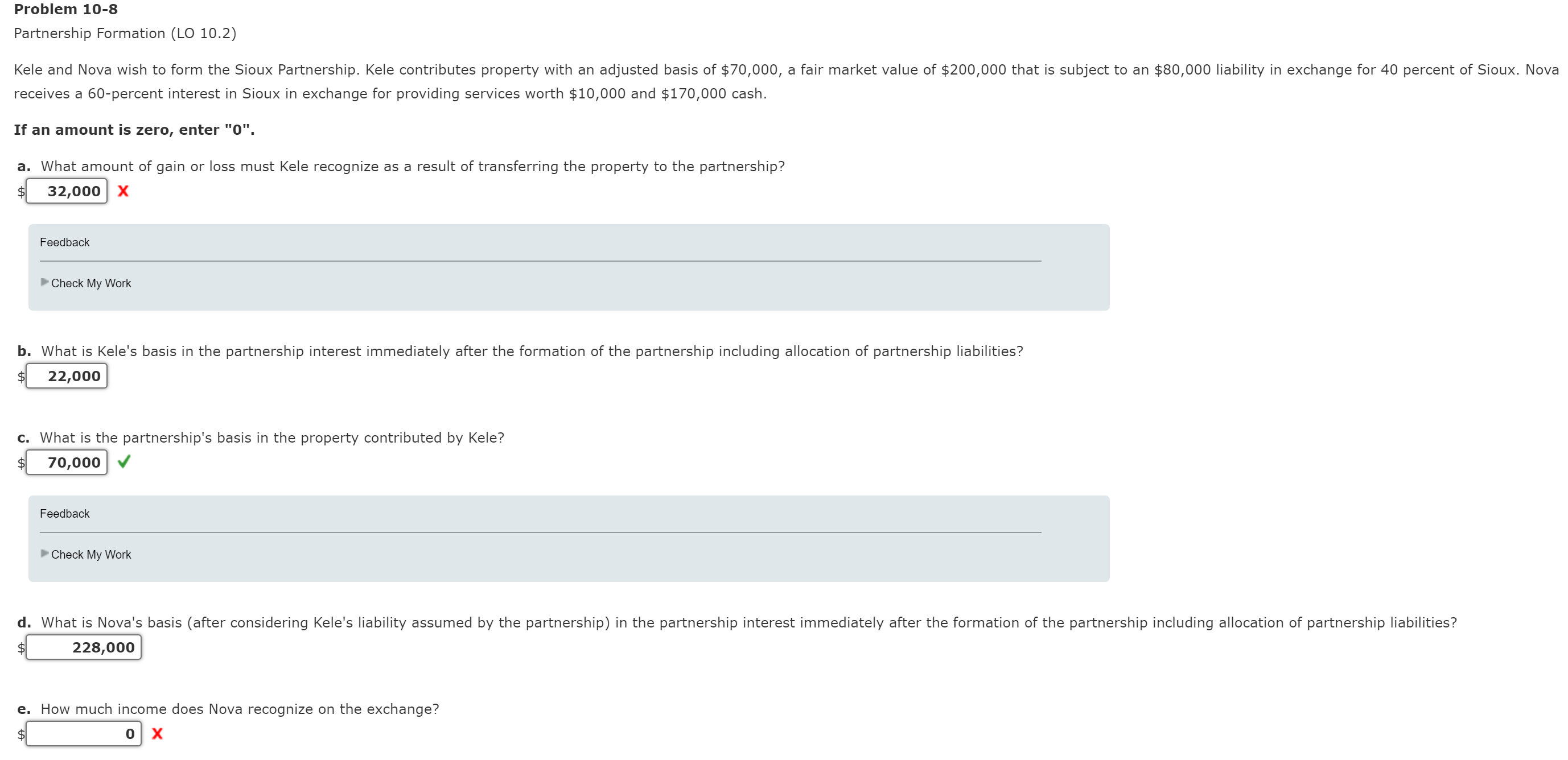This screenshot has width=1568, height=760.
Task: Expand the first Check My Work section
Action: click(91, 282)
